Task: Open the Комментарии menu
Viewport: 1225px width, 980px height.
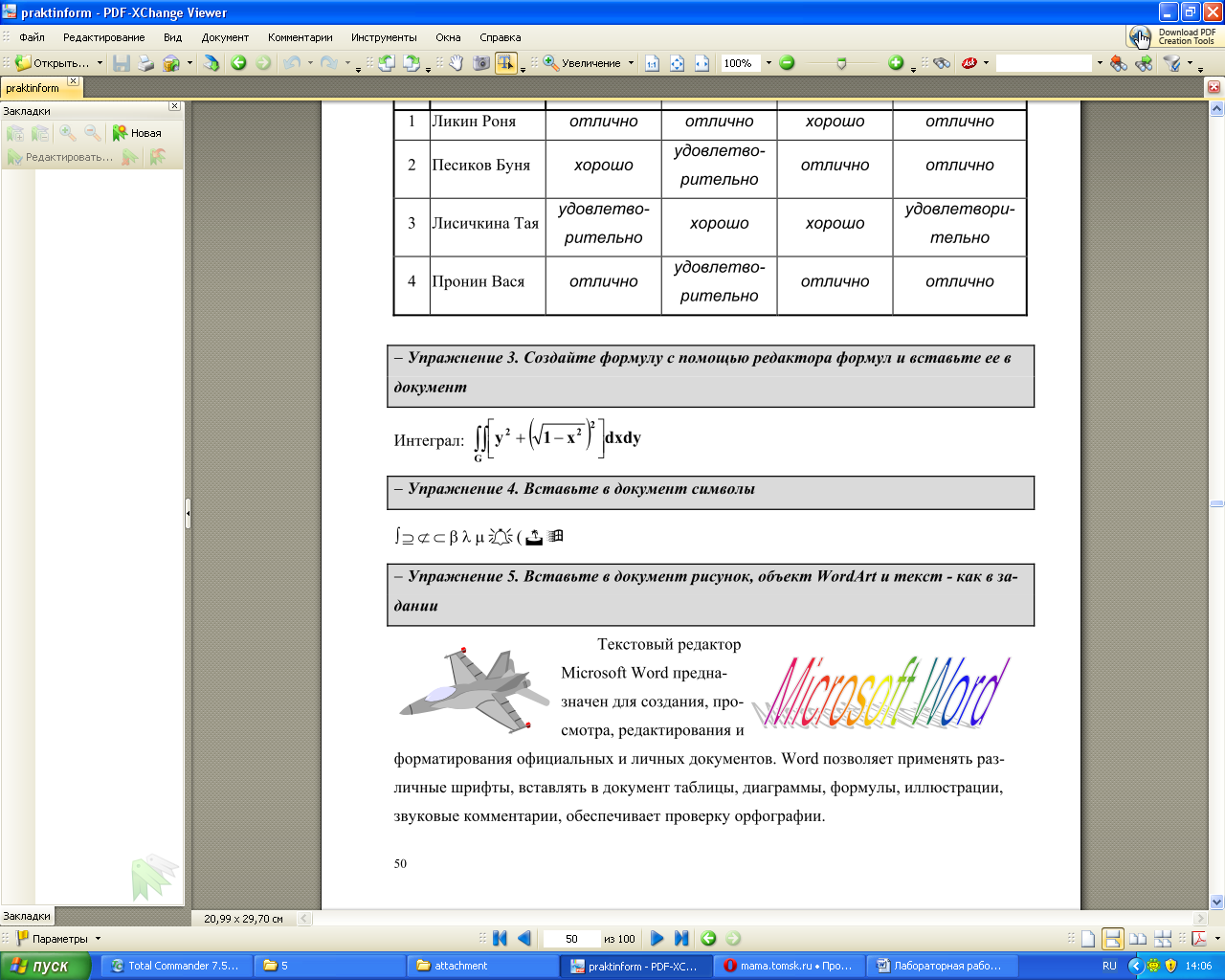Action: point(301,37)
